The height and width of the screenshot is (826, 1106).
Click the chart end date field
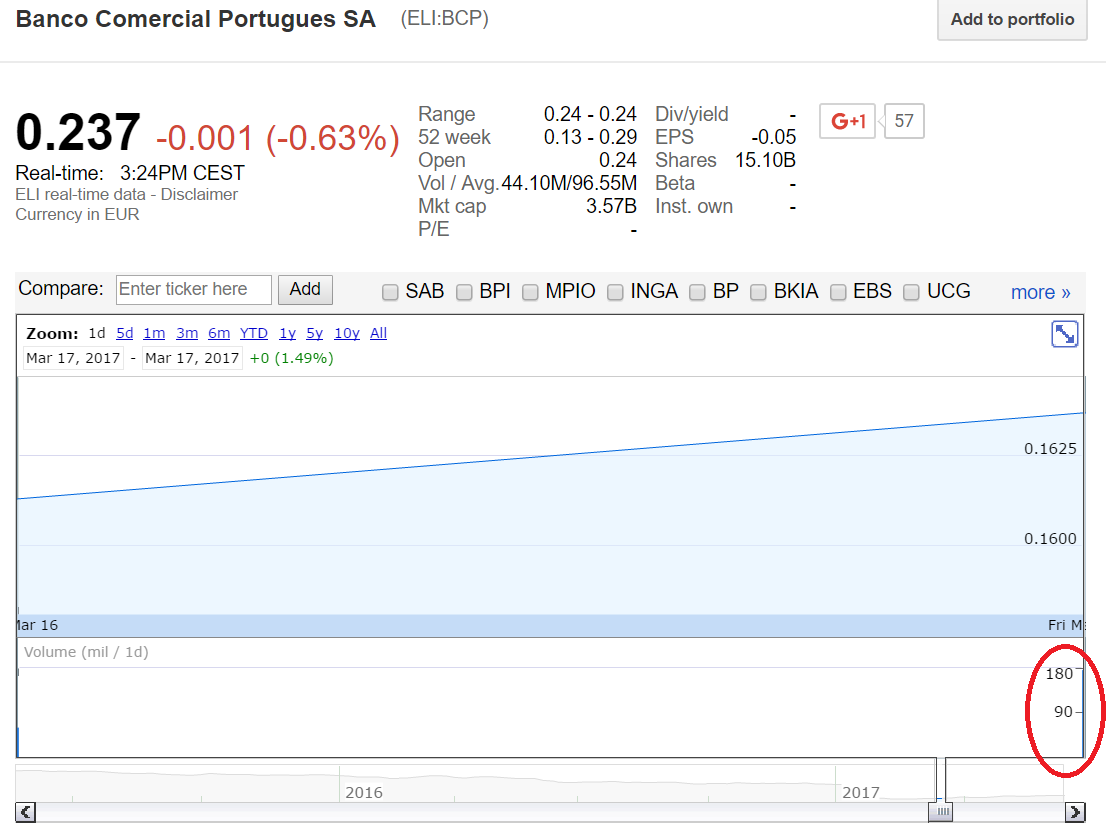192,358
